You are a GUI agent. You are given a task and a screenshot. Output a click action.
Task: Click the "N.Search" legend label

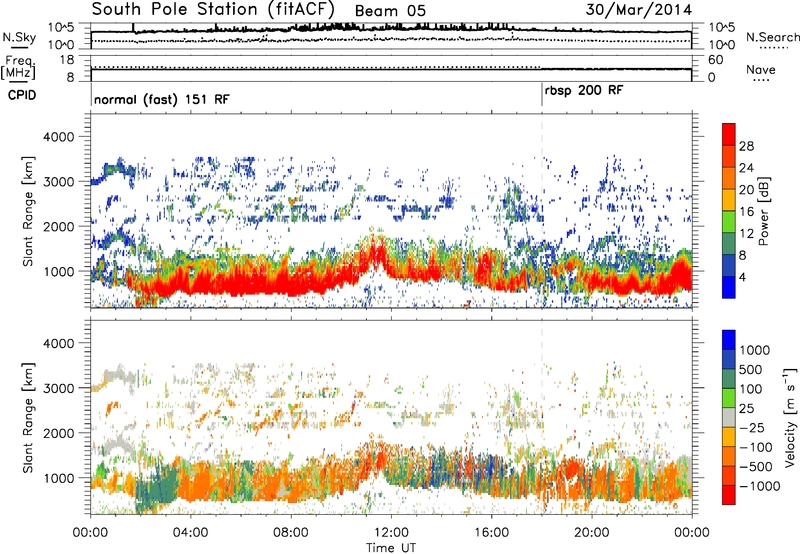pos(772,37)
